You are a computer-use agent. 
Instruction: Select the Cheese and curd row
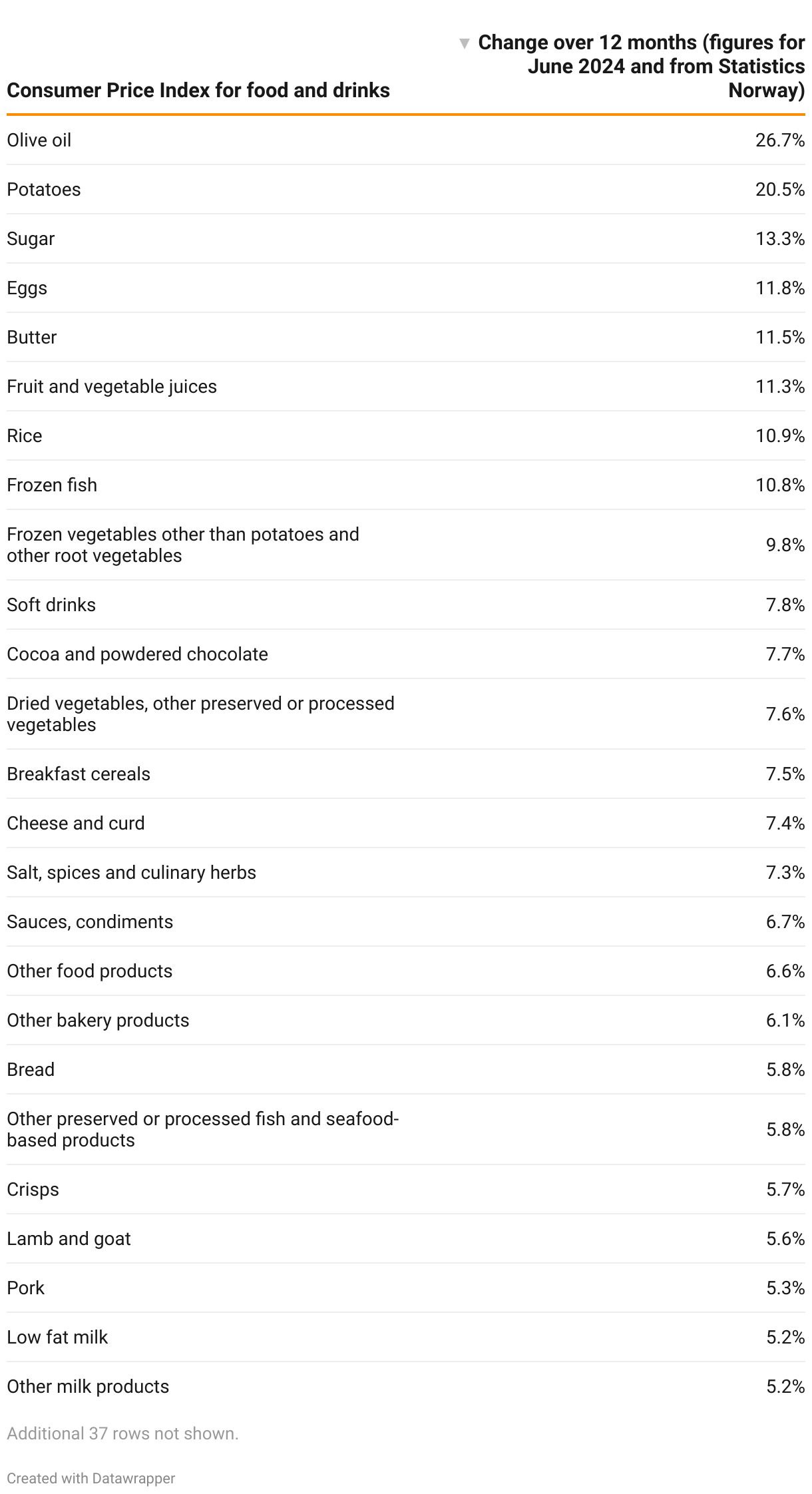coord(76,824)
